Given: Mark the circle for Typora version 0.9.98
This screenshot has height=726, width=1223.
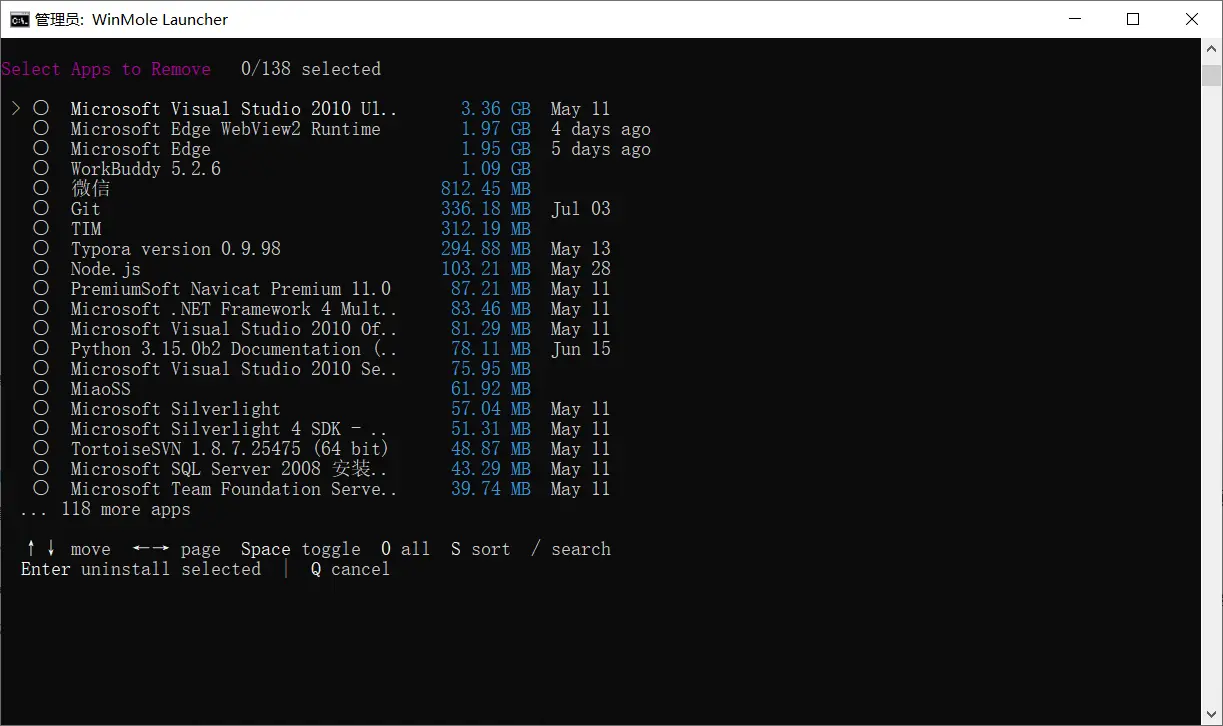Looking at the screenshot, I should tap(41, 248).
